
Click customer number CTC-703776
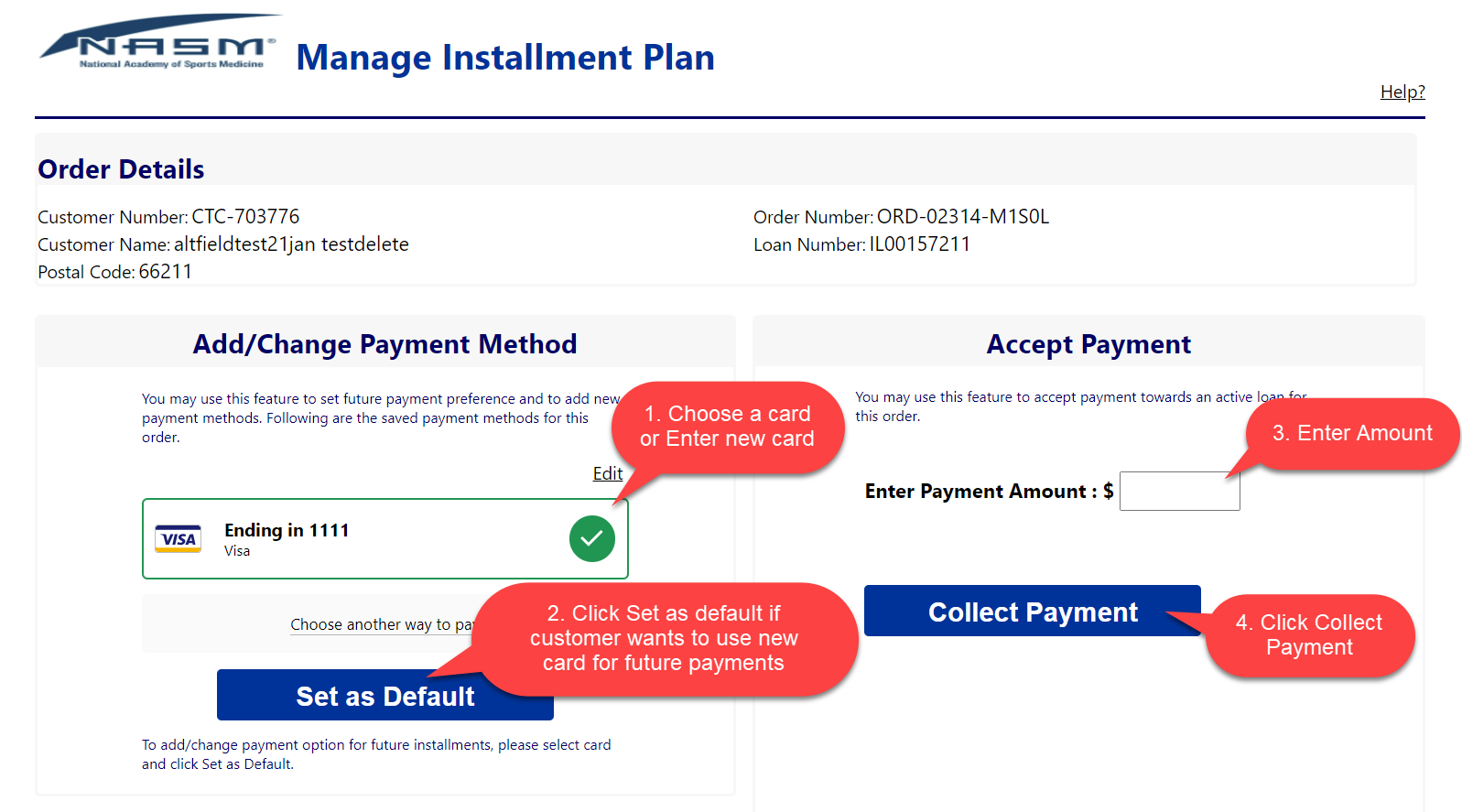pos(245,217)
